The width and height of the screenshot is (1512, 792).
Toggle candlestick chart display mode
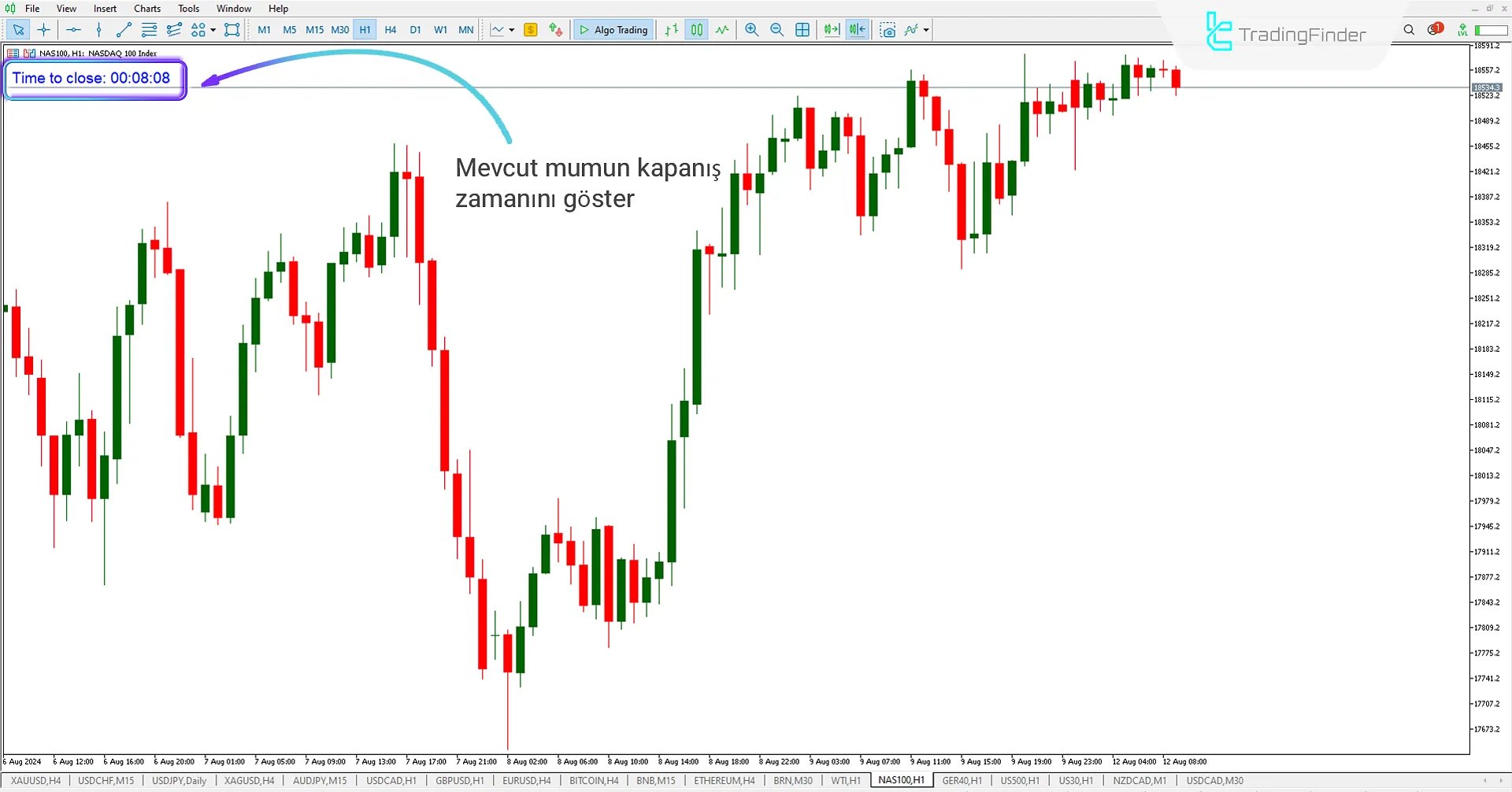(696, 30)
